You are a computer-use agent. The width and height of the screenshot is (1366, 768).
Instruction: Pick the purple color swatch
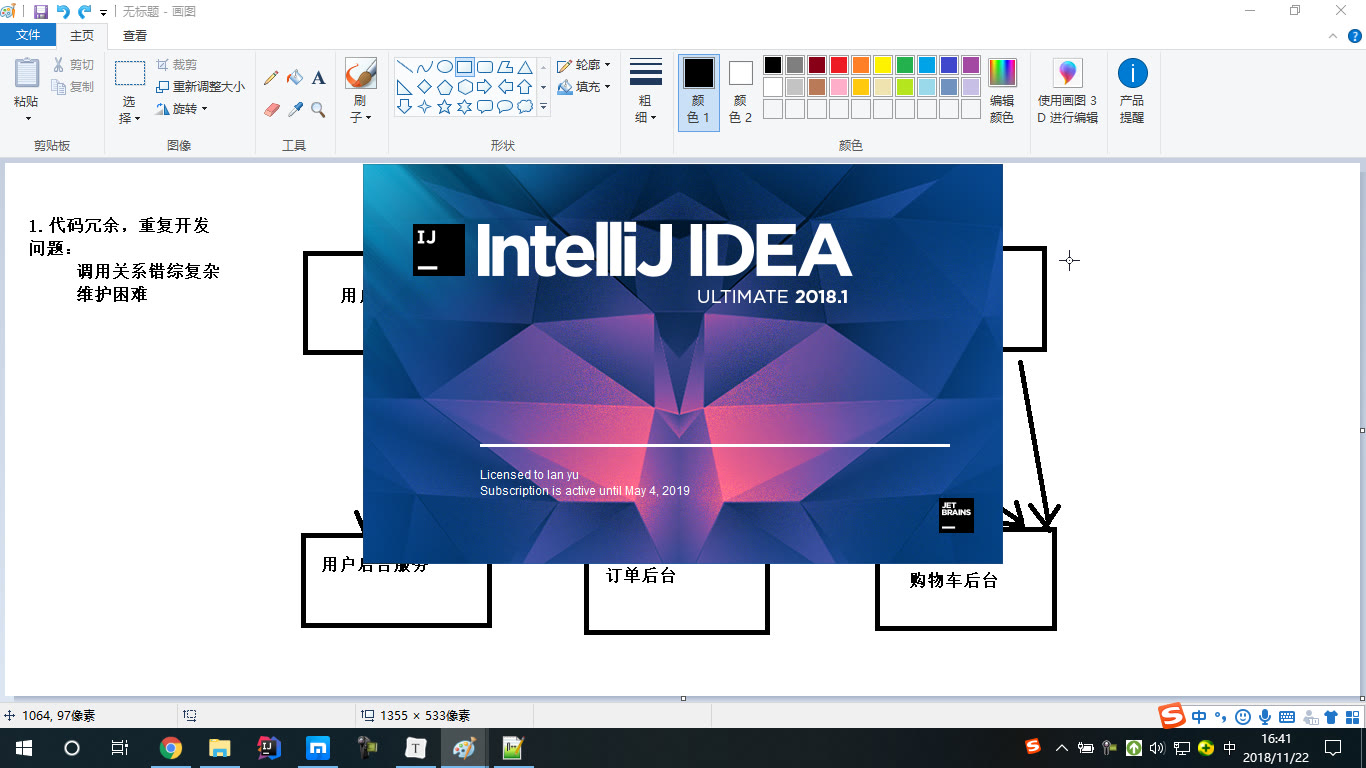(x=971, y=65)
